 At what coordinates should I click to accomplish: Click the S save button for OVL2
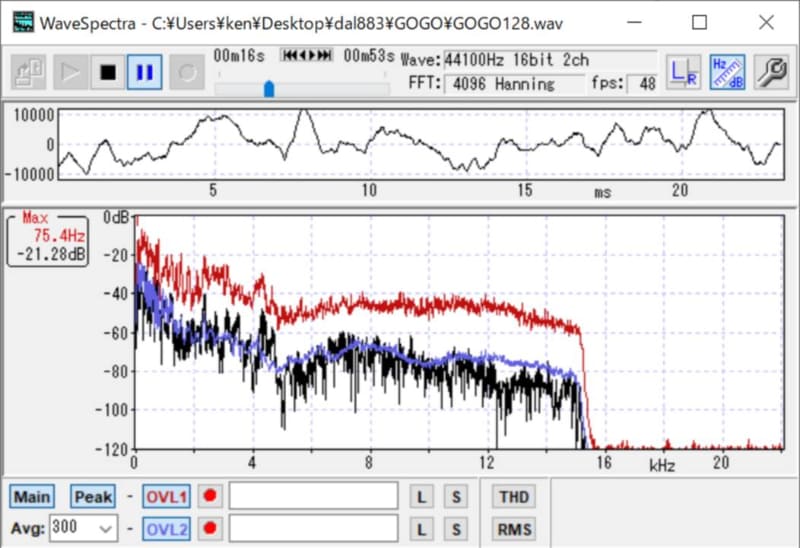pos(456,529)
